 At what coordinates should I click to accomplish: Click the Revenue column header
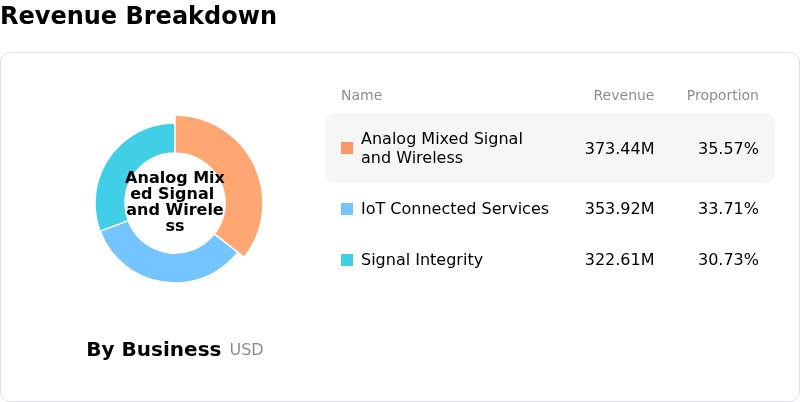pyautogui.click(x=623, y=95)
